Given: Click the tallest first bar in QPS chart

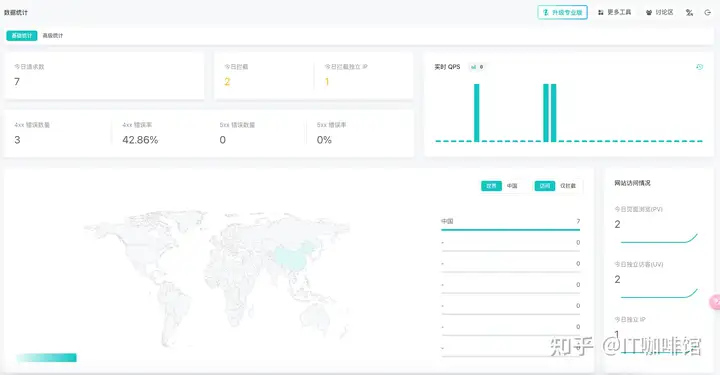Looking at the screenshot, I should pyautogui.click(x=477, y=113).
